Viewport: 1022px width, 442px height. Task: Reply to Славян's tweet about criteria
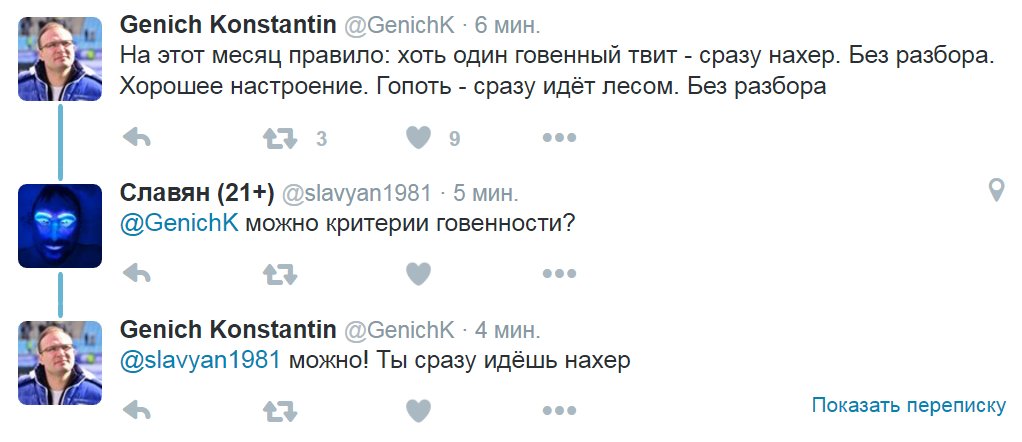136,273
